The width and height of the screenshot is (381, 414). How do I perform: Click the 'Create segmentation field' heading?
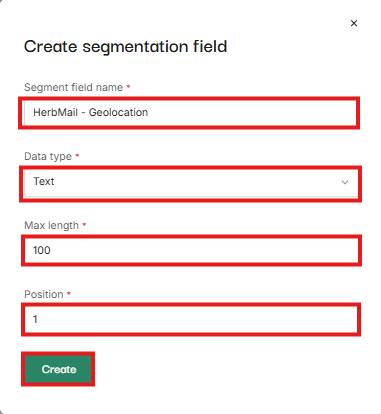[126, 47]
